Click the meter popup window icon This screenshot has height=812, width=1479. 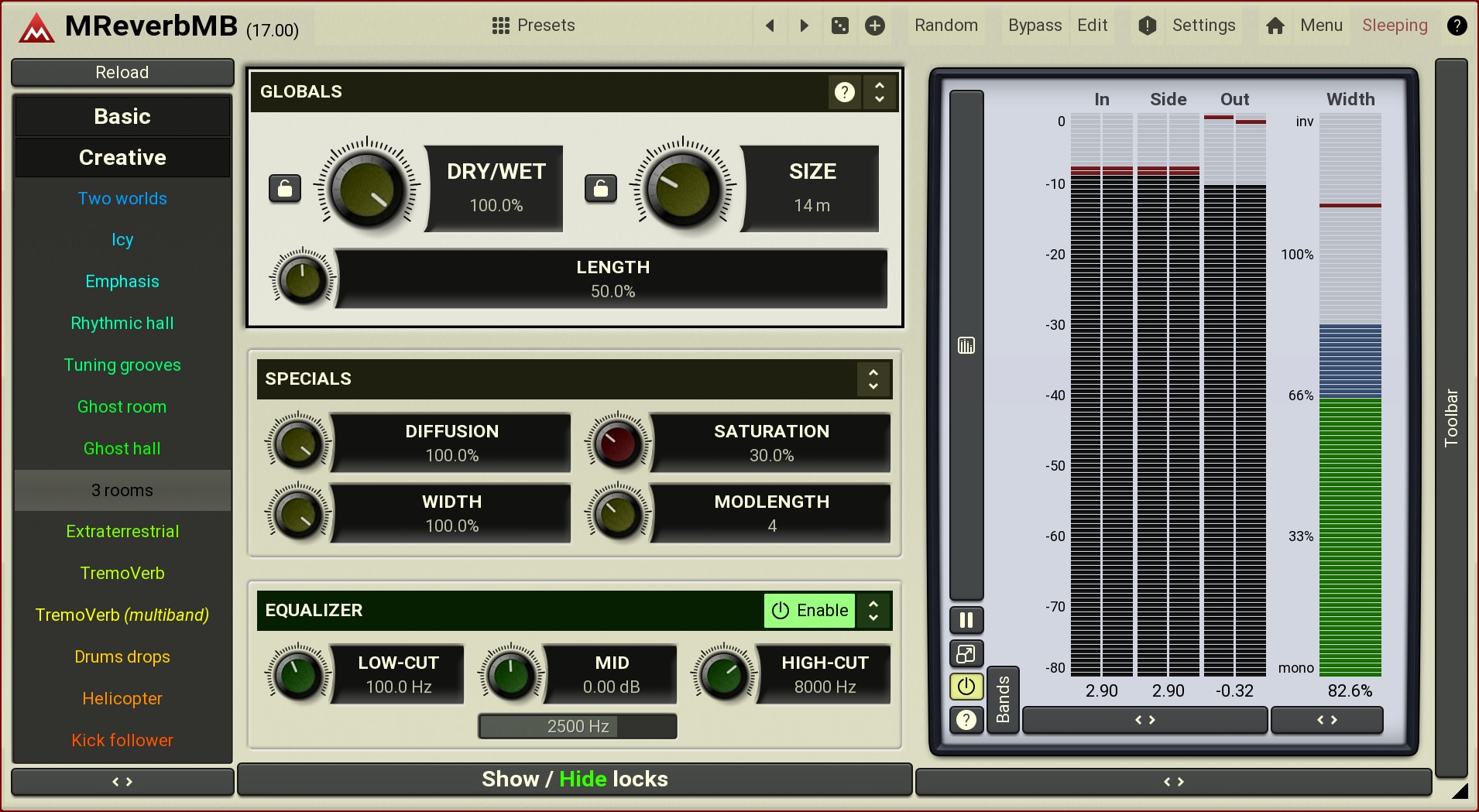click(x=966, y=654)
